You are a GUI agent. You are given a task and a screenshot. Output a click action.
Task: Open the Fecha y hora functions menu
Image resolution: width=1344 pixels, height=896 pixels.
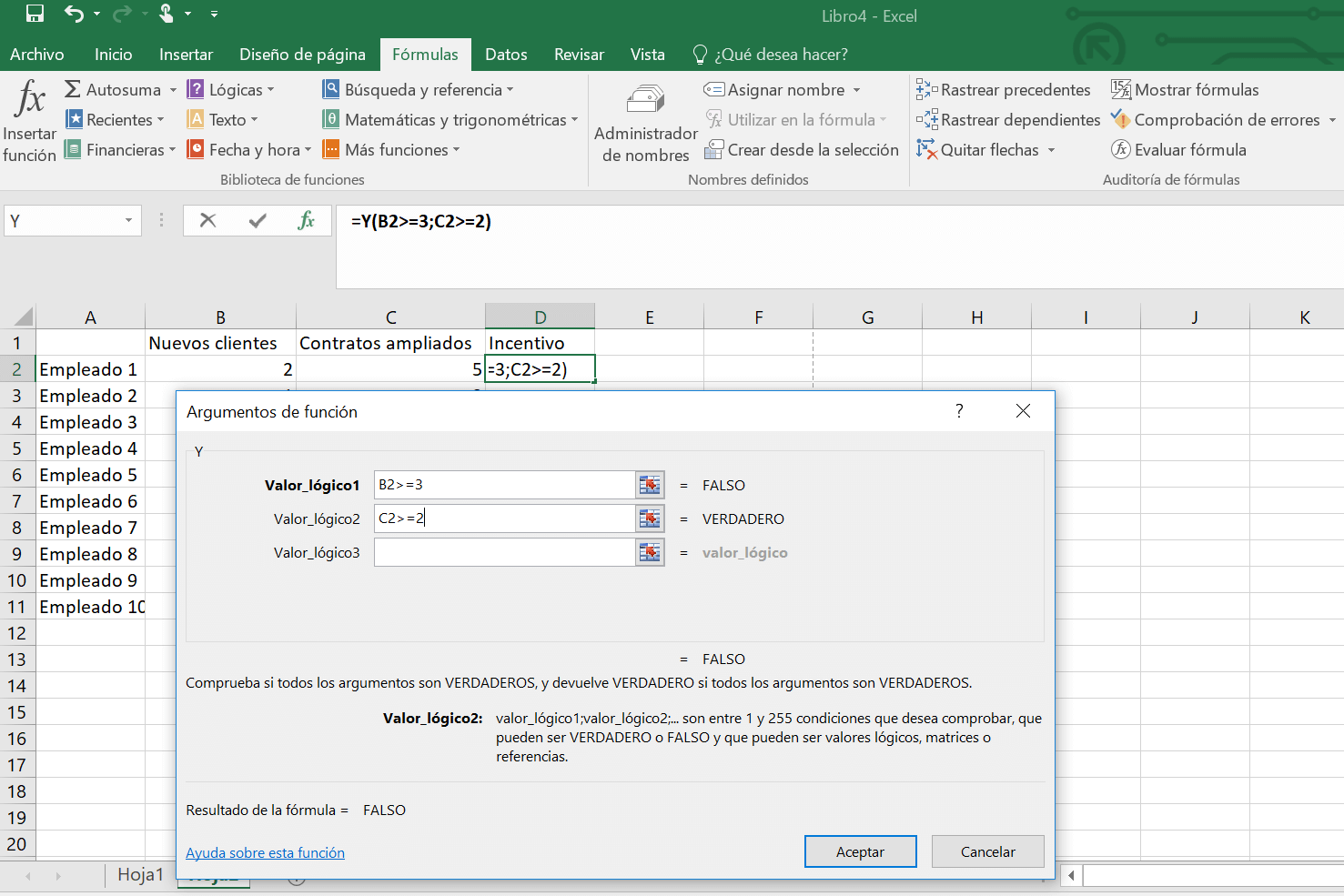click(x=249, y=149)
